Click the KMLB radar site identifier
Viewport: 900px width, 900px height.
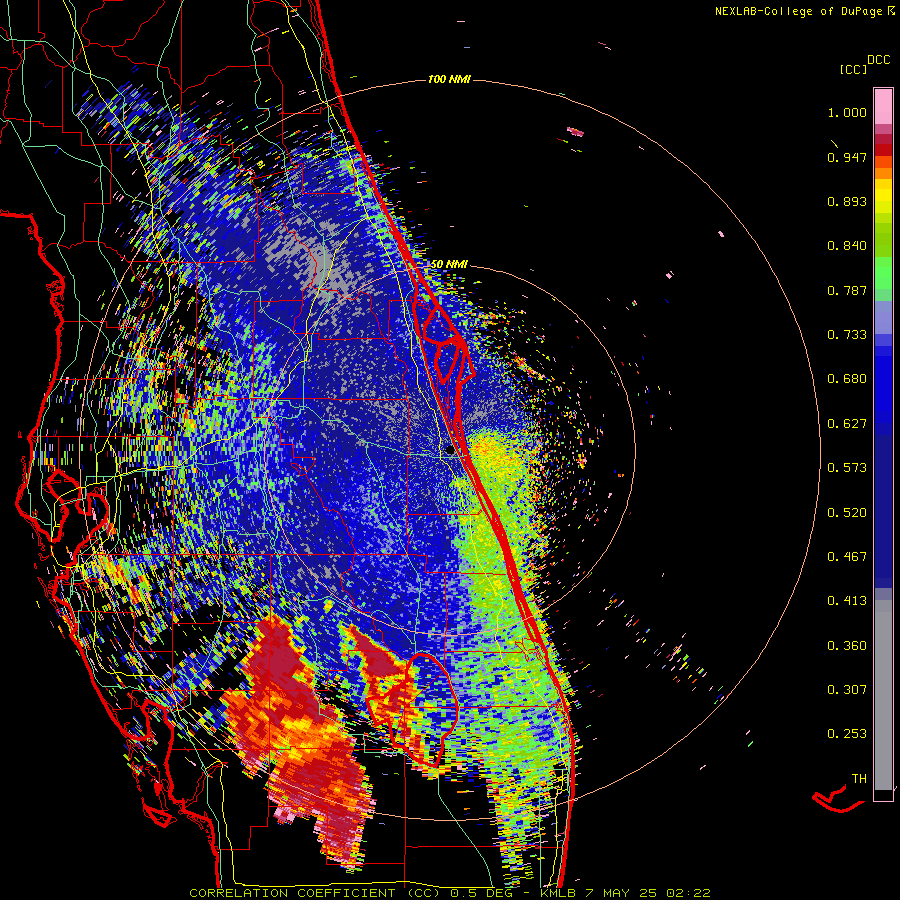point(558,893)
